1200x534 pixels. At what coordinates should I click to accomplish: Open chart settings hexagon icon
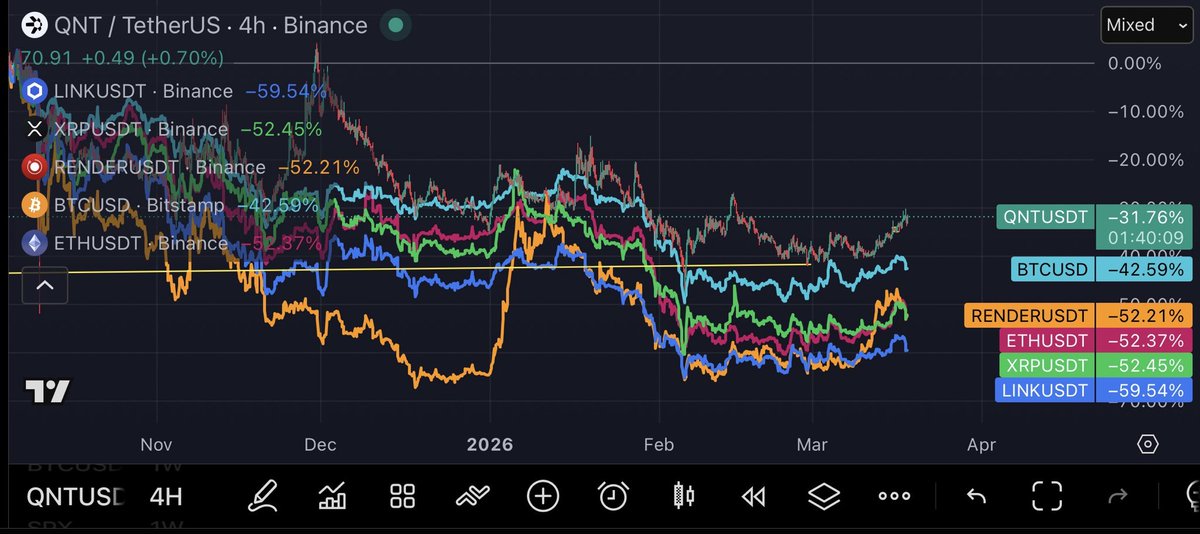coord(1148,444)
